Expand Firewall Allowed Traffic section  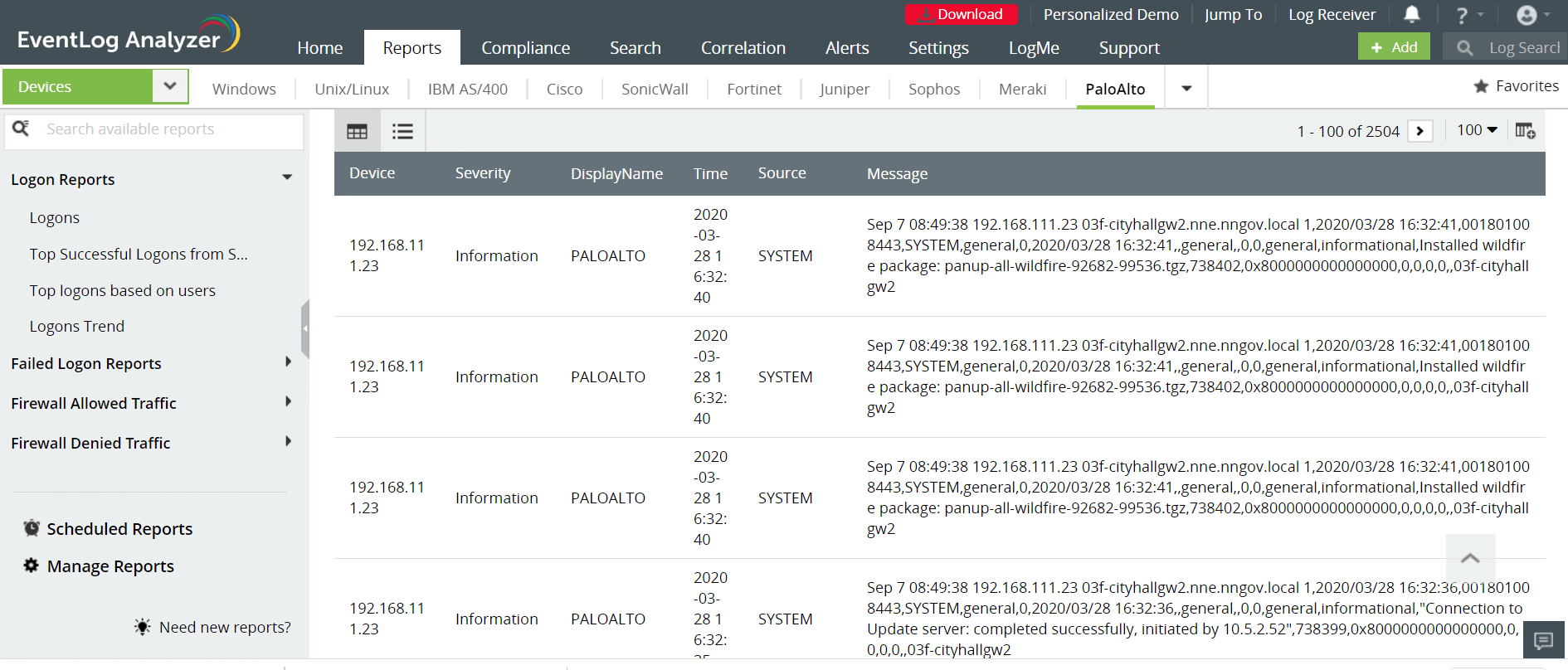point(288,401)
